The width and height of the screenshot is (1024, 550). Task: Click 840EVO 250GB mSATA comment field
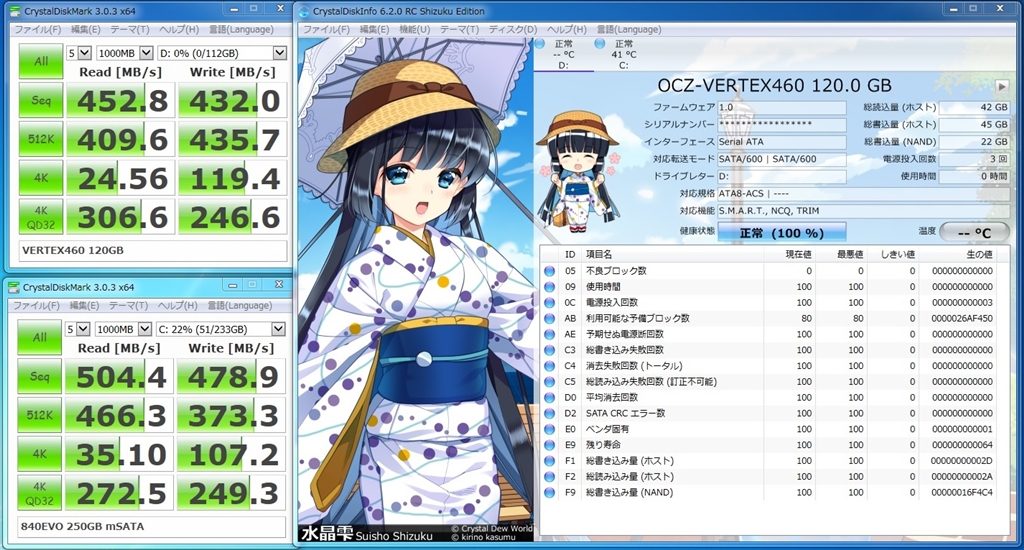152,526
